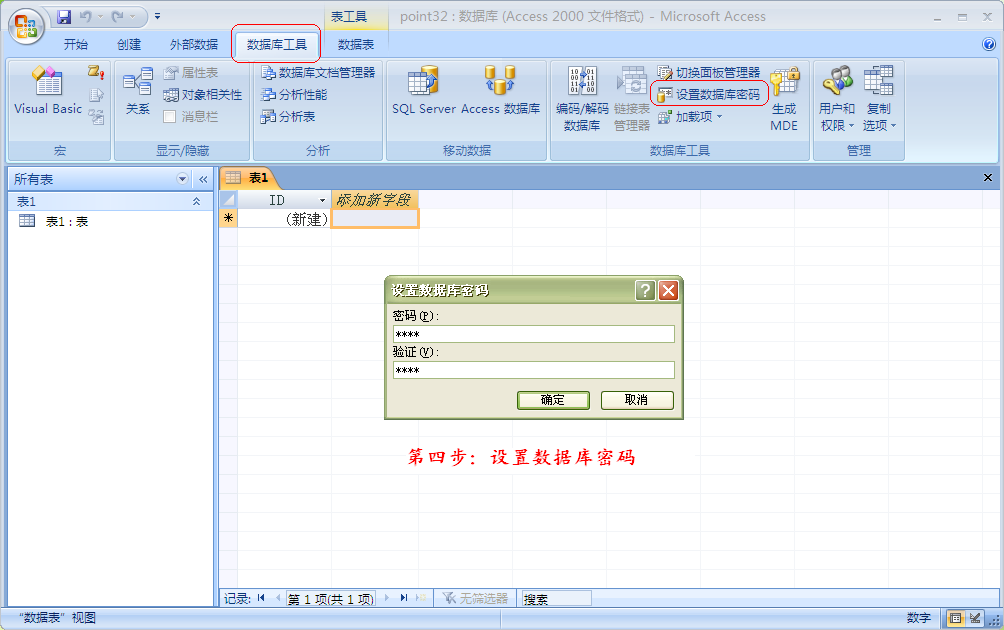Open 用户和权限 menu

[x=838, y=99]
